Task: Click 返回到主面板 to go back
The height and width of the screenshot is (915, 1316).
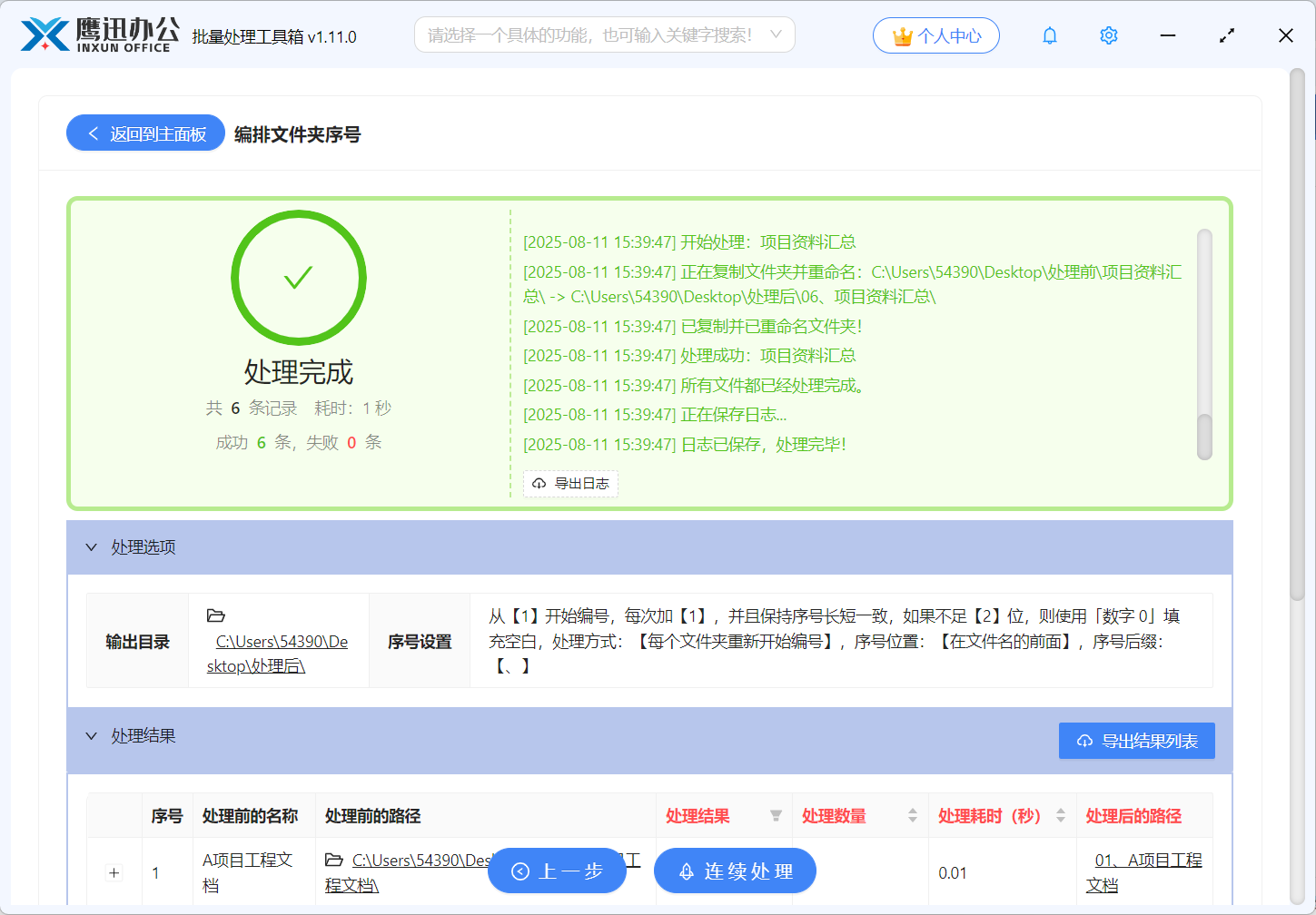Action: tap(145, 133)
